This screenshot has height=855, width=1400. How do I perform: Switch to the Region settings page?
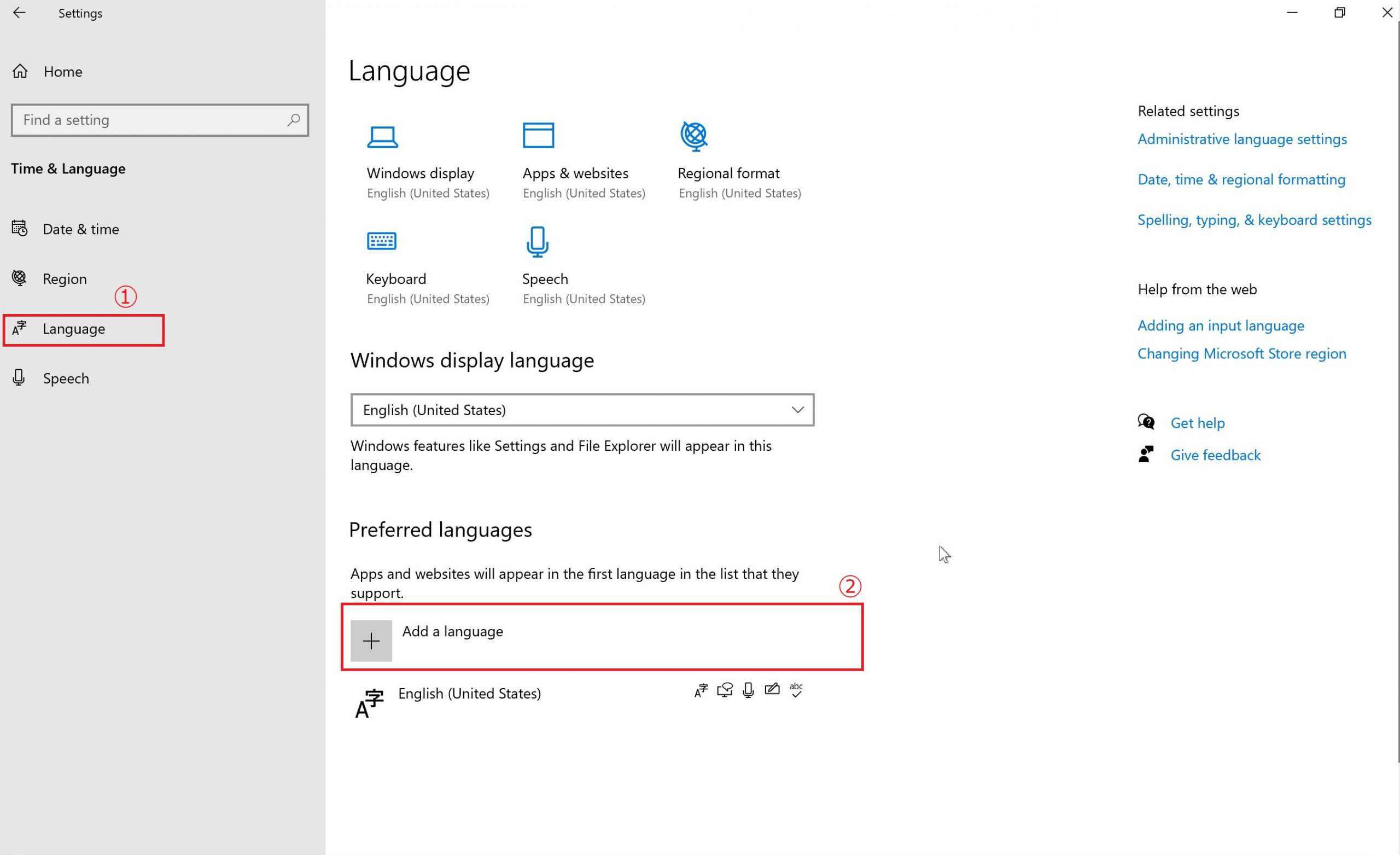(x=64, y=278)
